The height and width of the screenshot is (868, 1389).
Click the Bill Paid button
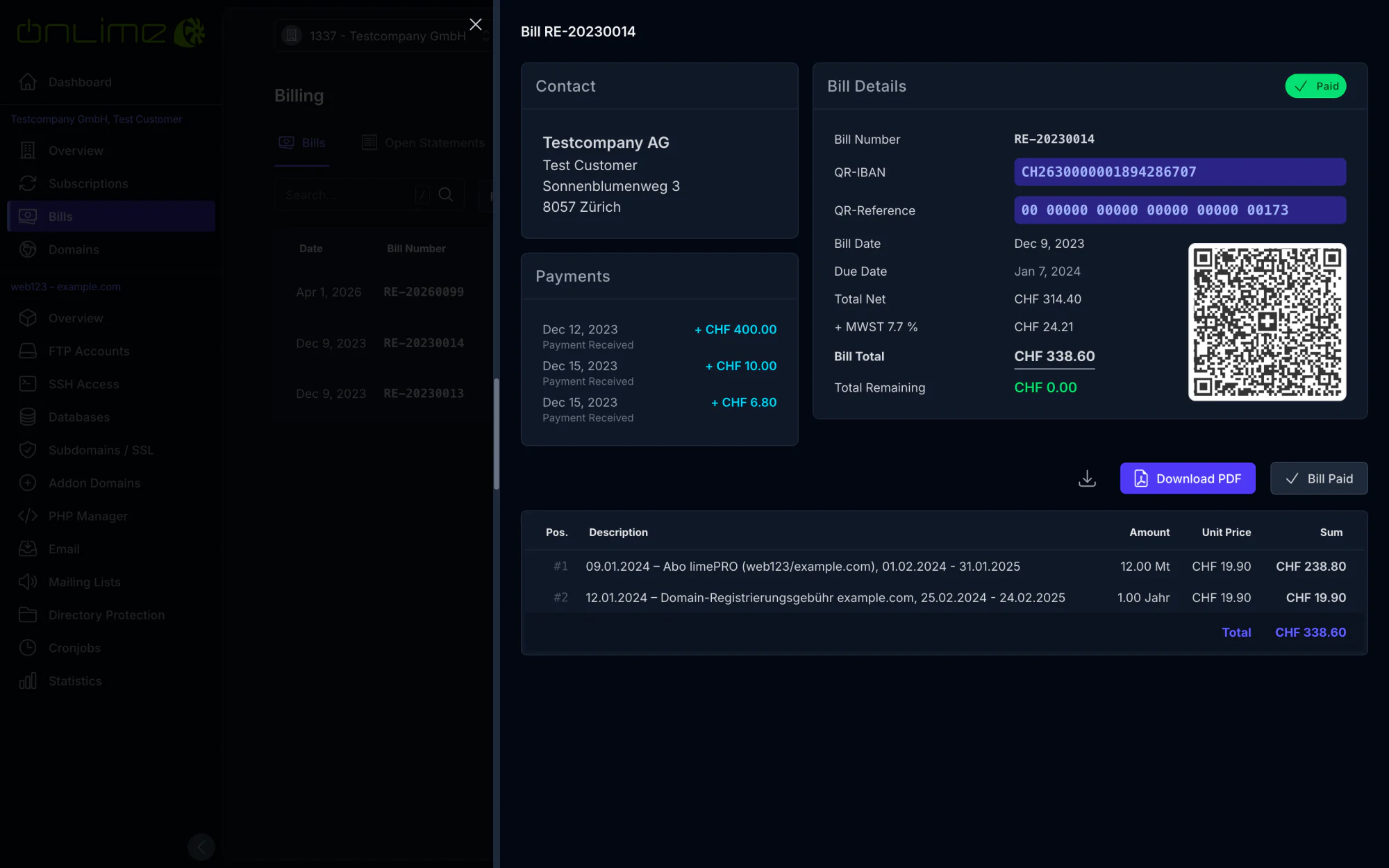(x=1319, y=478)
